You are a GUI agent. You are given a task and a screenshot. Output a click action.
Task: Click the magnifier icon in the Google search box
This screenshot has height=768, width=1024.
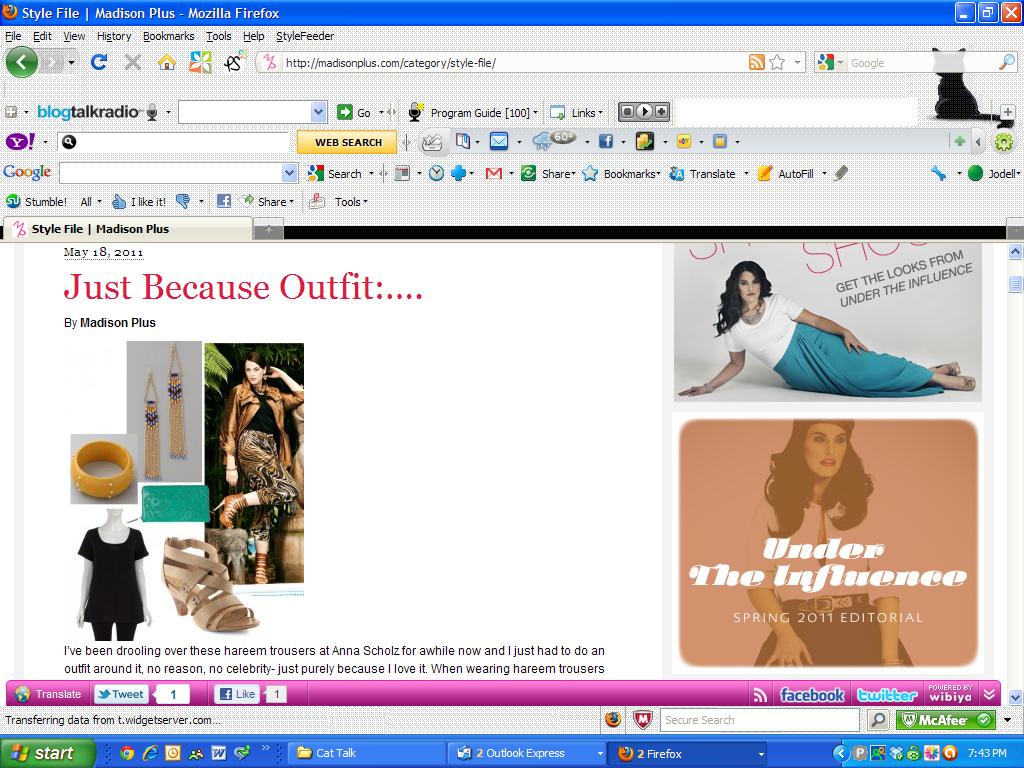coord(1007,63)
